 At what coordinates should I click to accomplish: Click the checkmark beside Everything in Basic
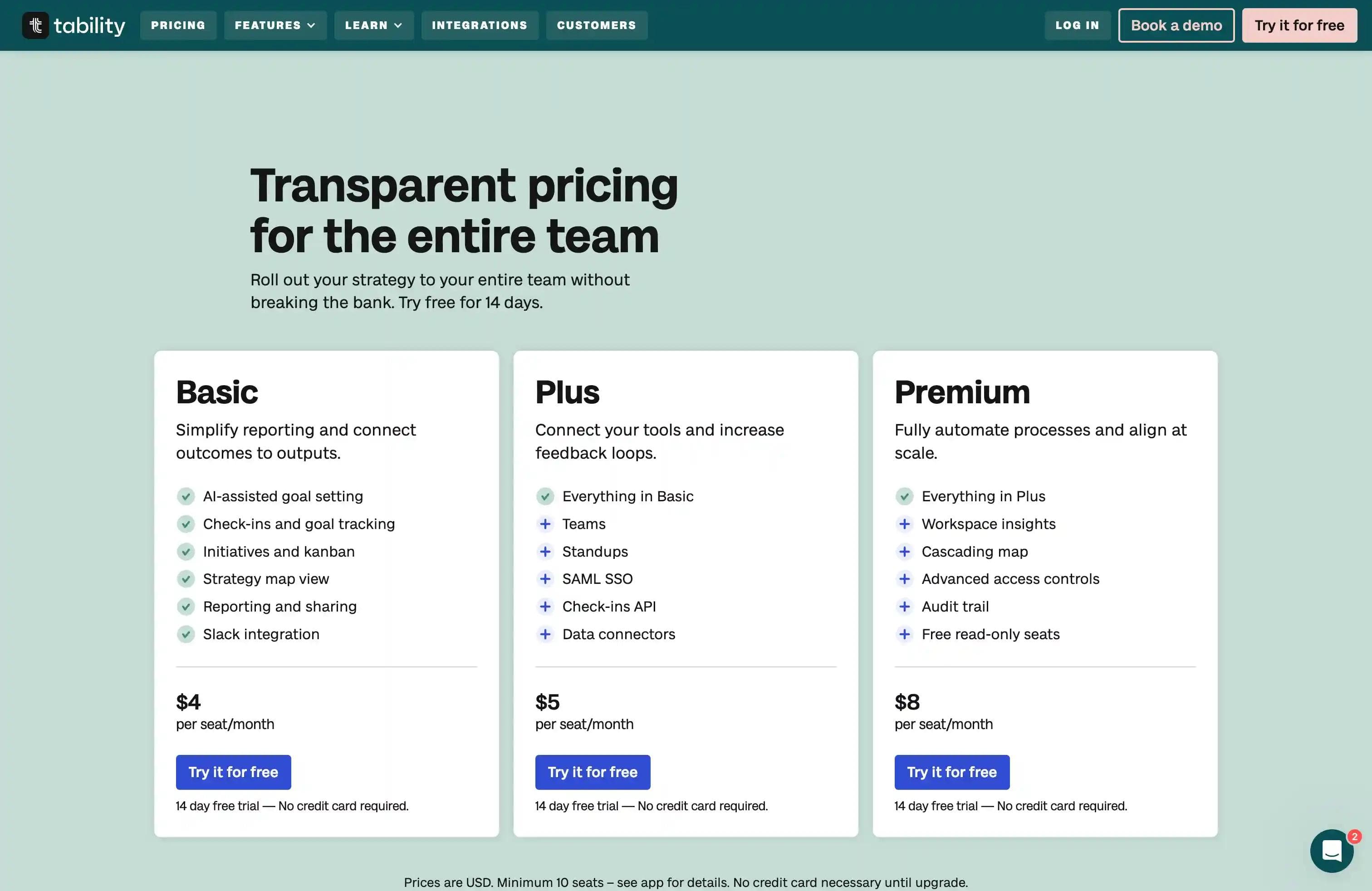coord(545,496)
